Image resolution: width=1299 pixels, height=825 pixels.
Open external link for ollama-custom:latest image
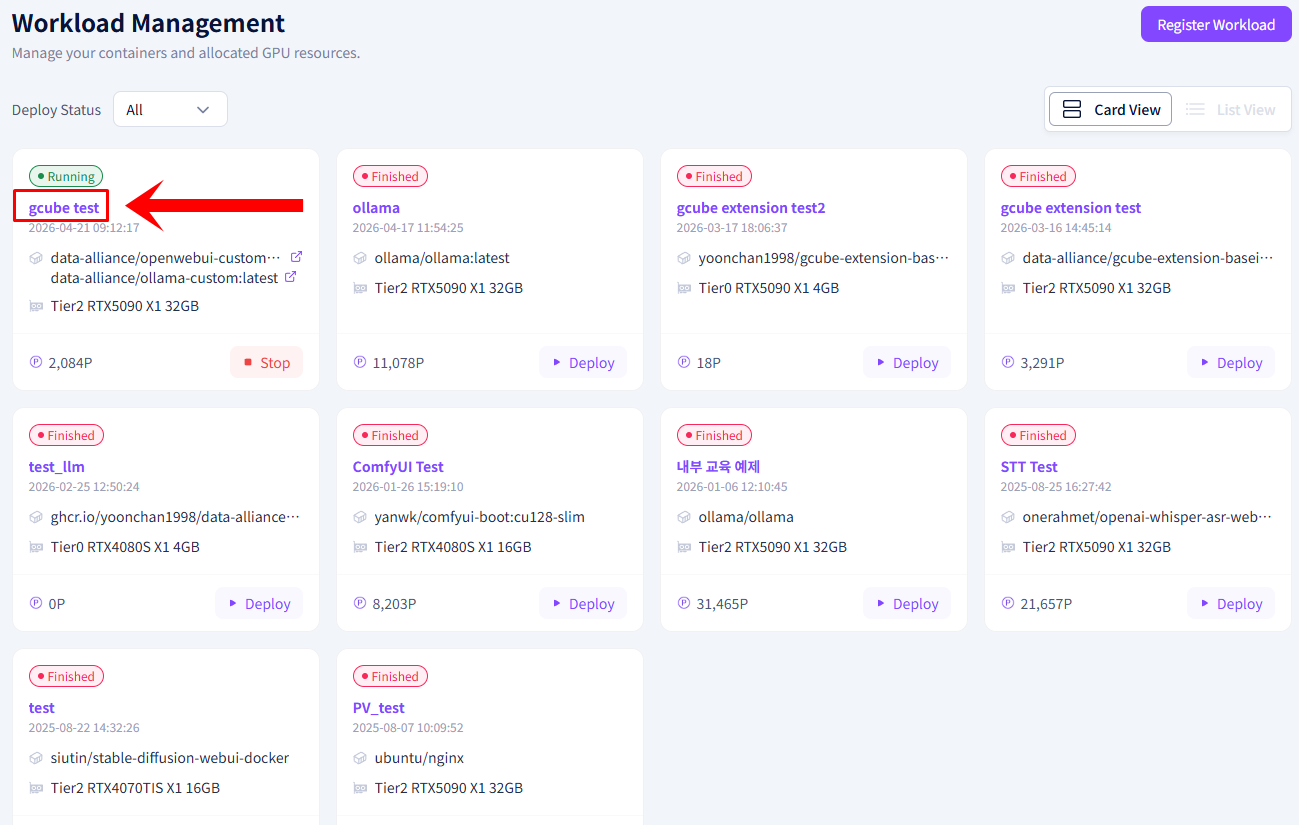(290, 277)
